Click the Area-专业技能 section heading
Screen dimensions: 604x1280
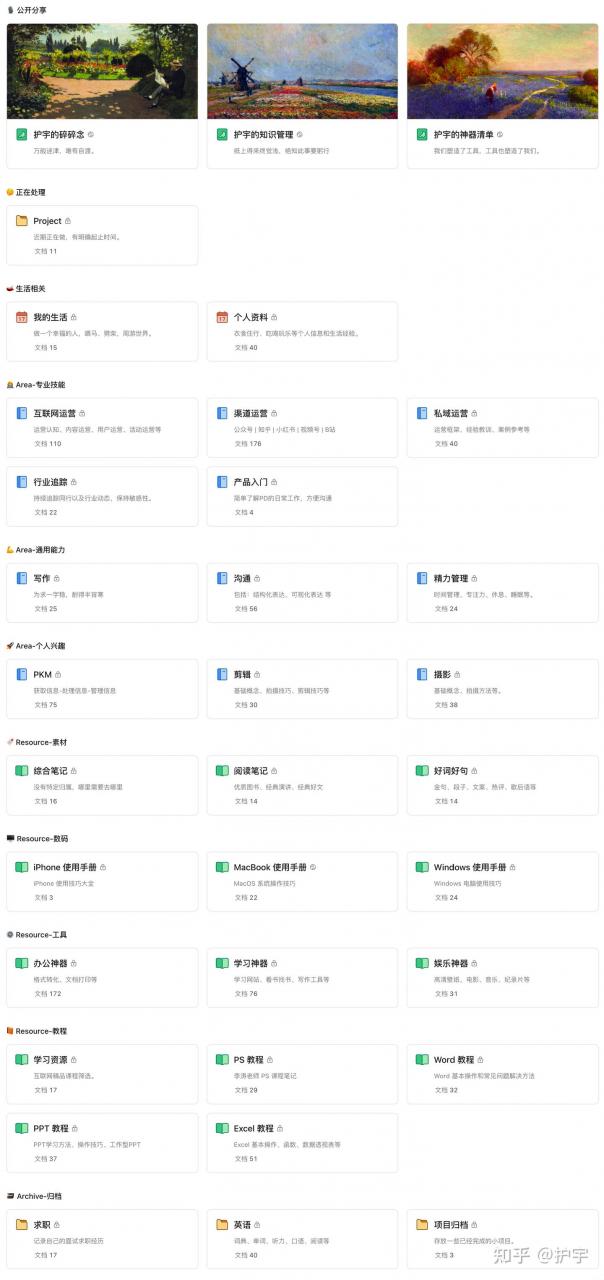(x=41, y=385)
